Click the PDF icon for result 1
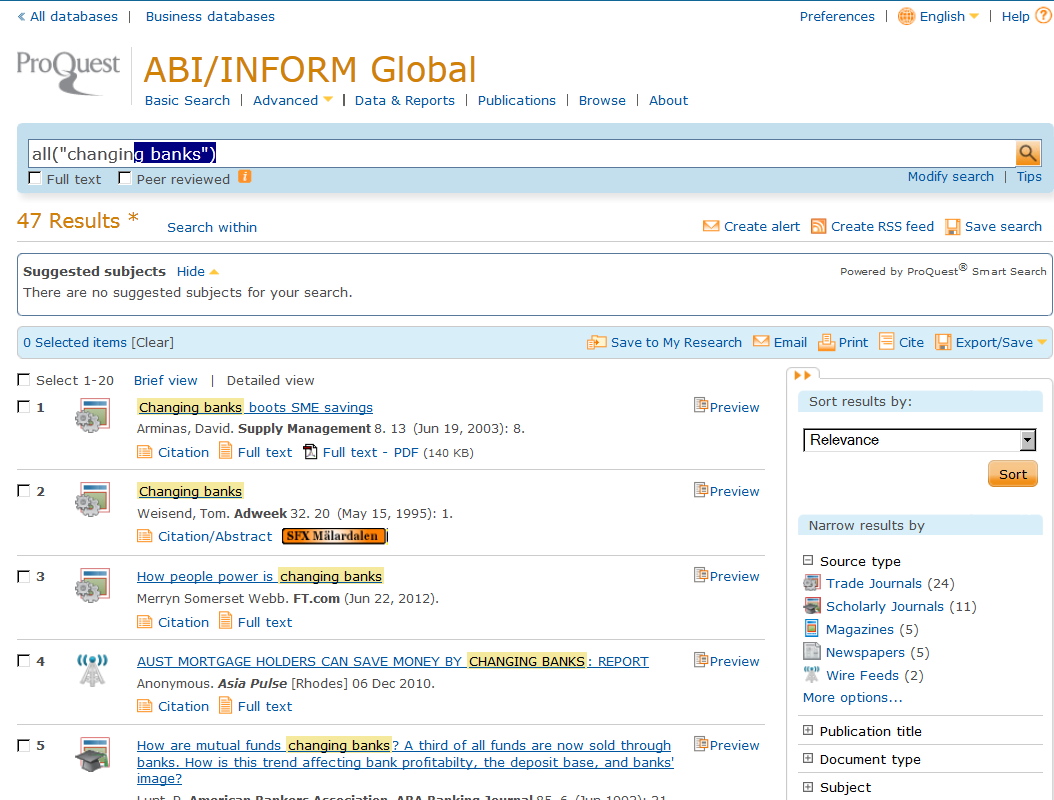Screen dimensions: 1054x800 [310, 452]
